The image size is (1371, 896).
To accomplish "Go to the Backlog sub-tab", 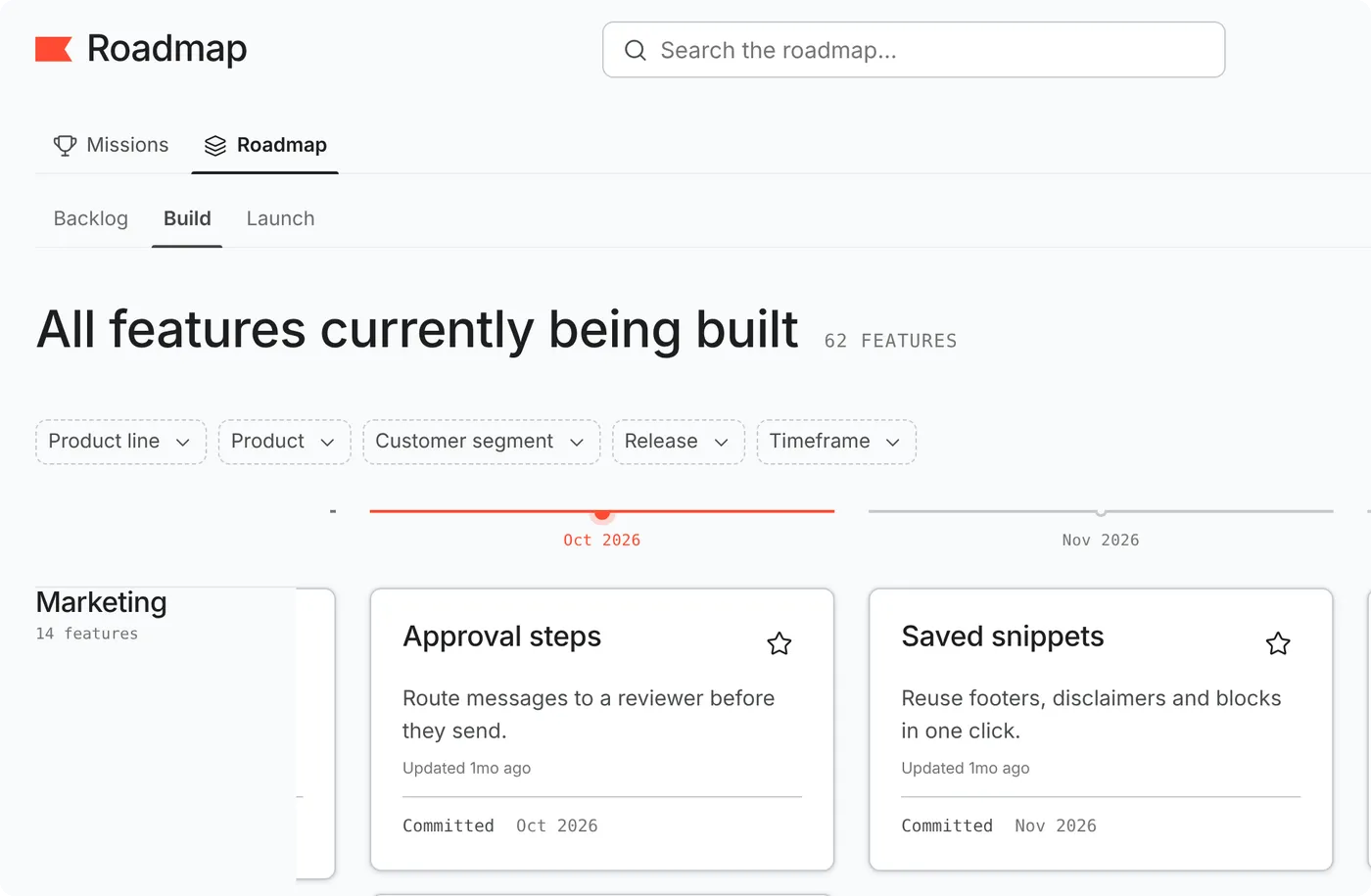I will [91, 218].
